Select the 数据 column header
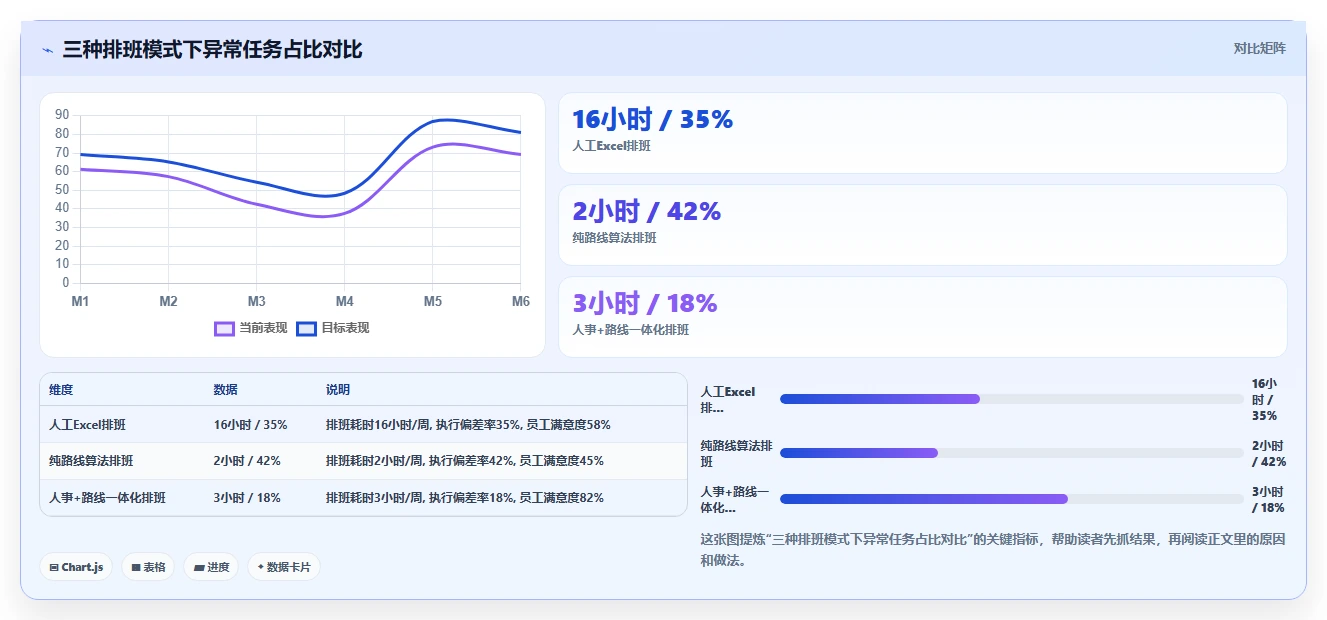 [x=225, y=390]
